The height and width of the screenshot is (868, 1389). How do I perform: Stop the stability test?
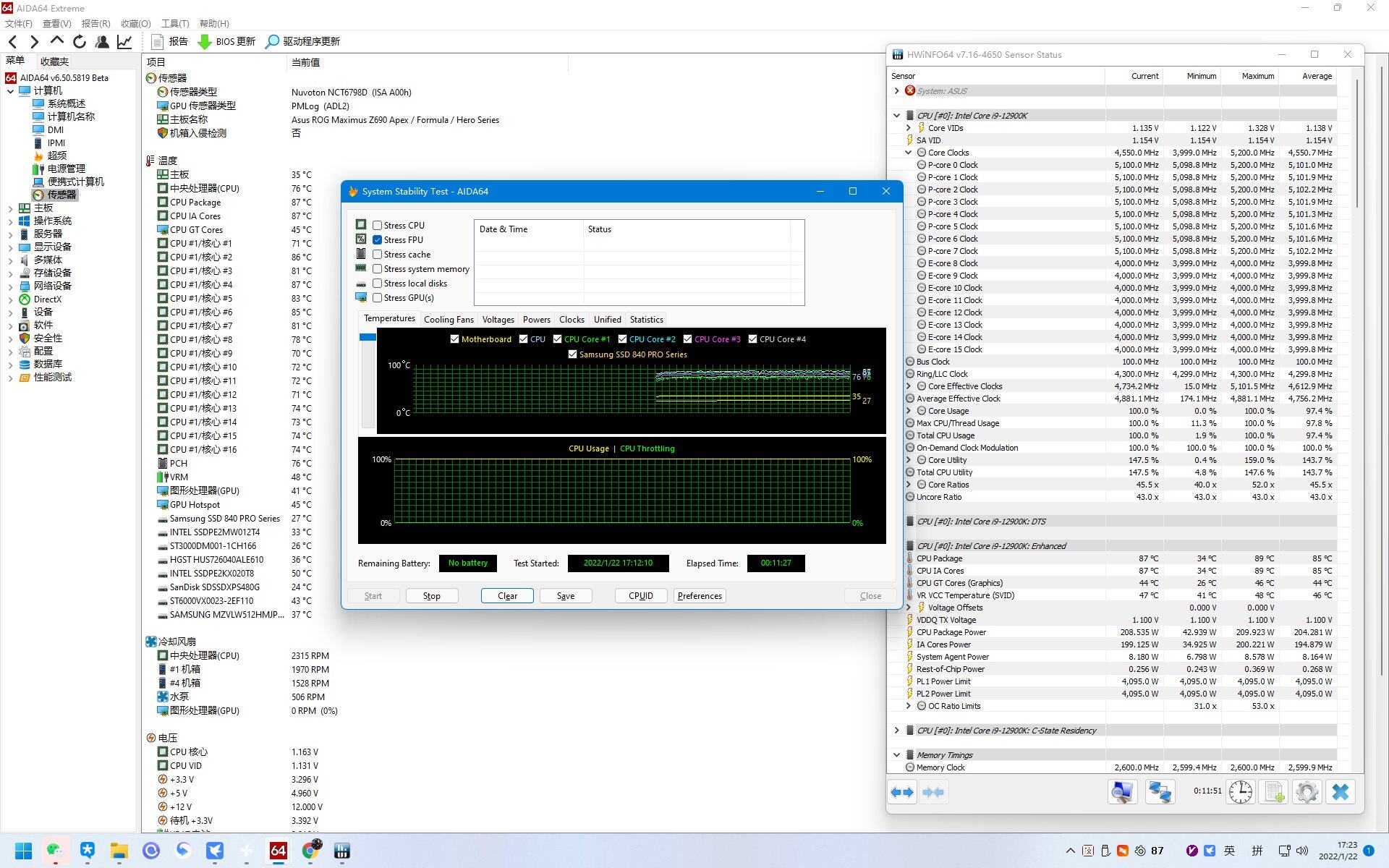[x=432, y=596]
